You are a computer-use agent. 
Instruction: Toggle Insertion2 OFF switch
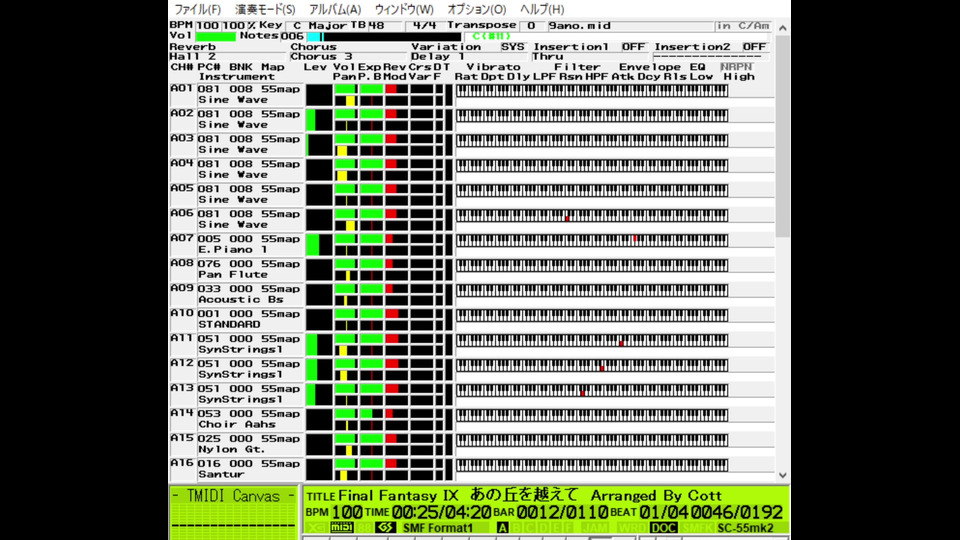click(754, 47)
